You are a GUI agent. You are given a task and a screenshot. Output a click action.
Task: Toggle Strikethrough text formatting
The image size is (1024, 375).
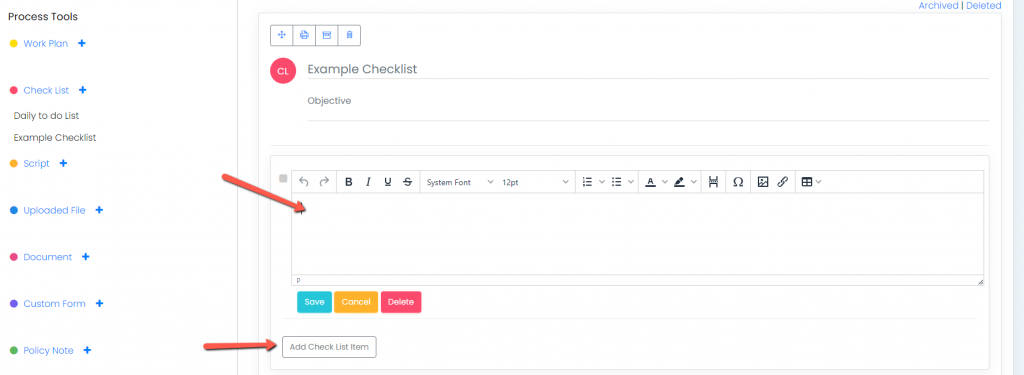click(408, 182)
